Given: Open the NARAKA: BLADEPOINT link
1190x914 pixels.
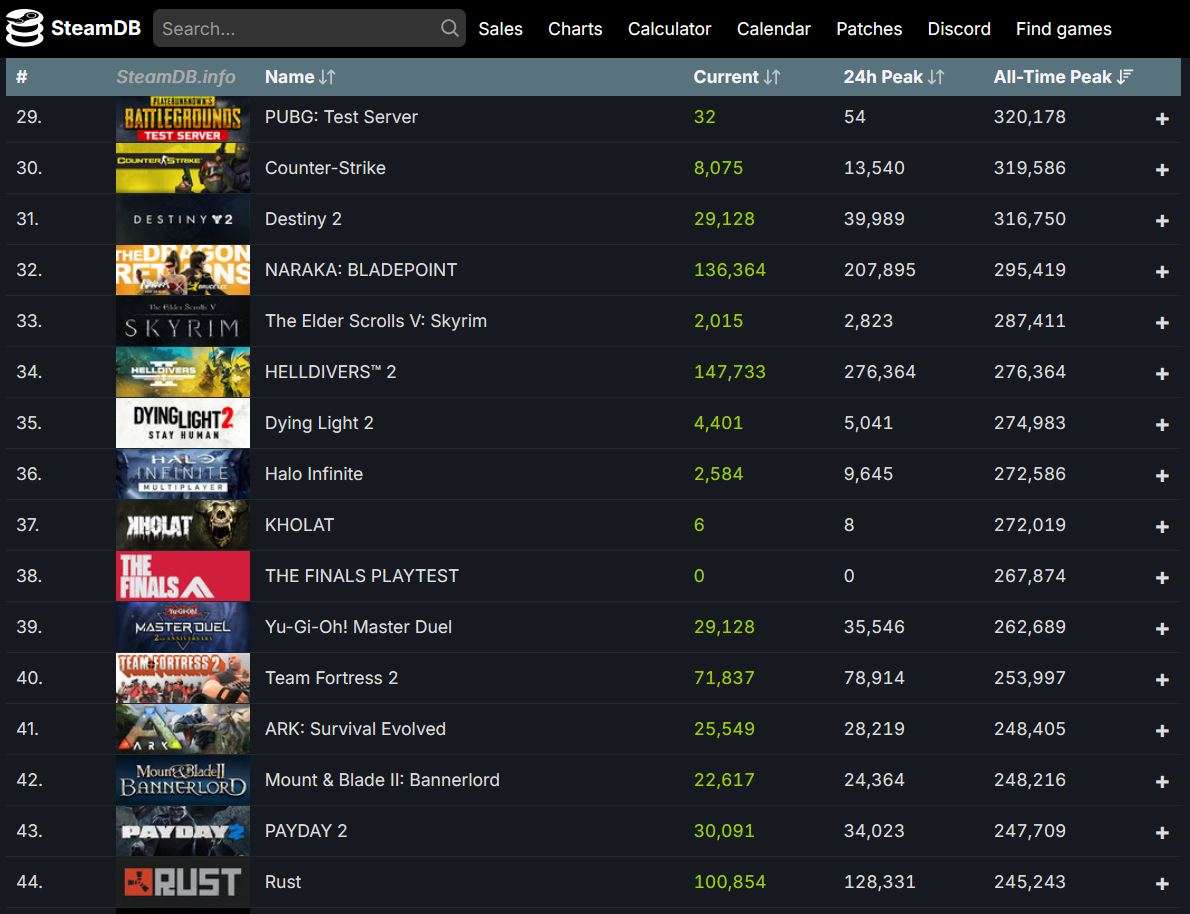Looking at the screenshot, I should (x=360, y=269).
